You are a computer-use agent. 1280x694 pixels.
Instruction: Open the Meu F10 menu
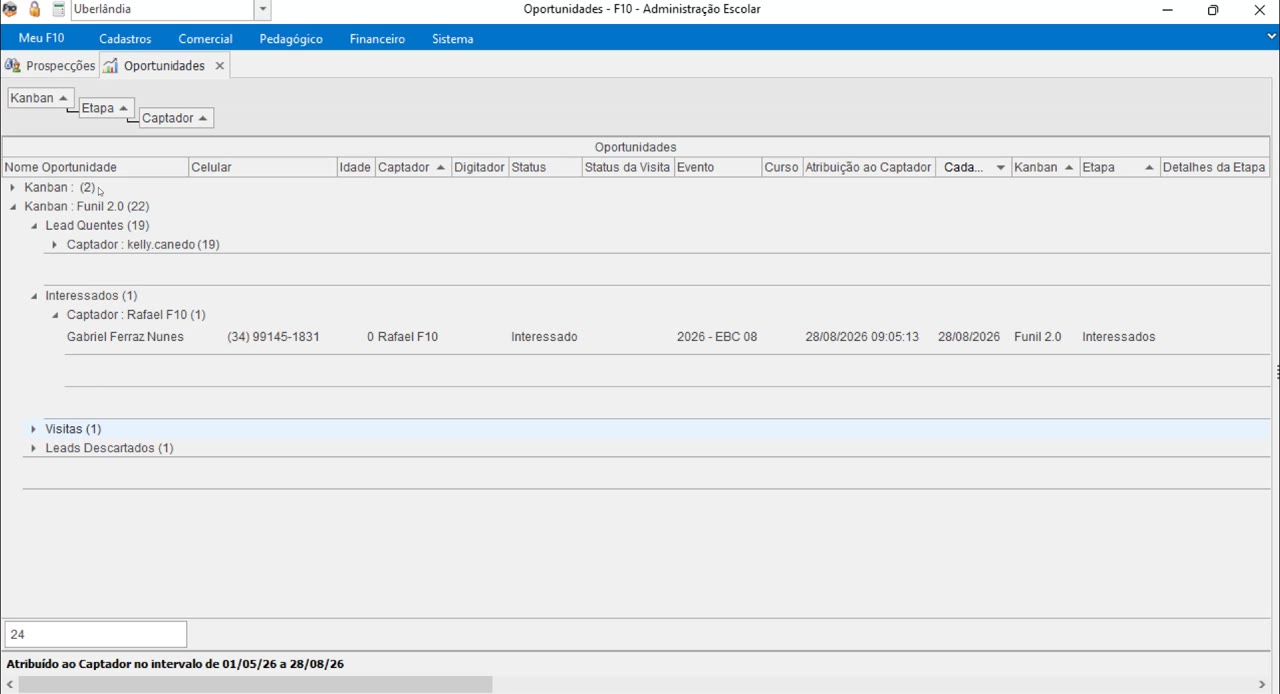41,38
